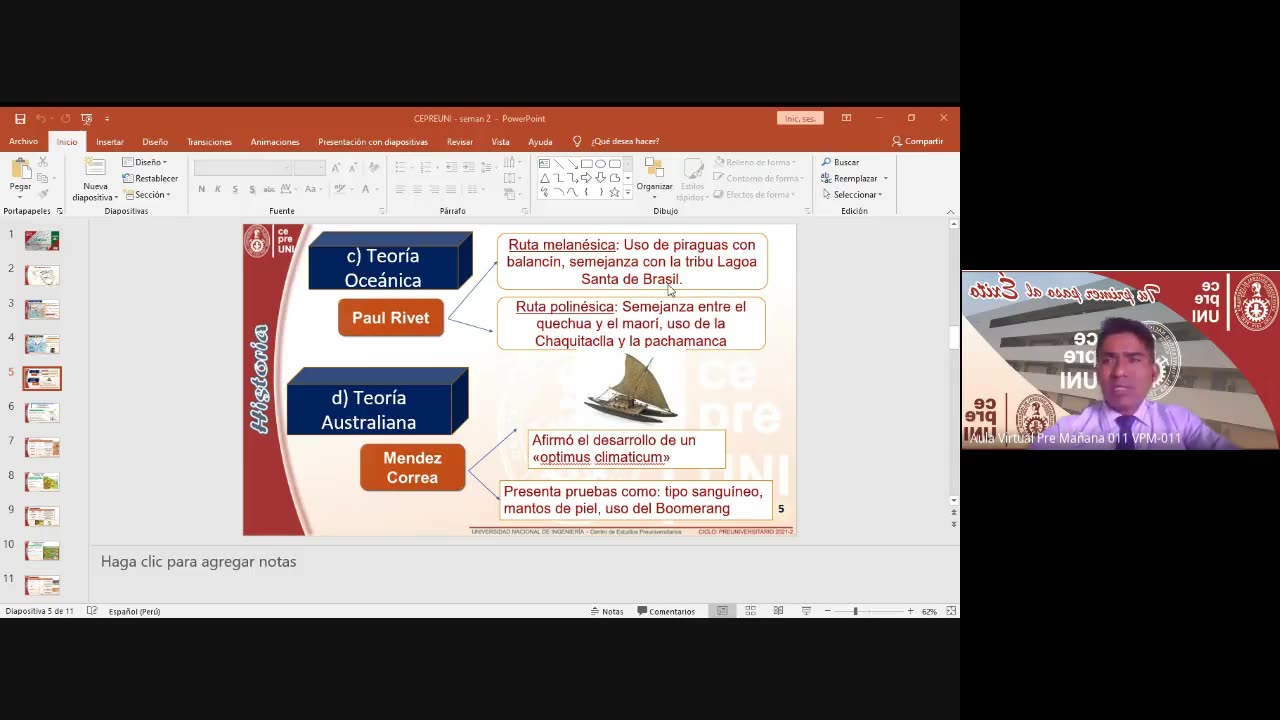Switch to the Vista tab
The image size is (1280, 720).
tap(500, 141)
